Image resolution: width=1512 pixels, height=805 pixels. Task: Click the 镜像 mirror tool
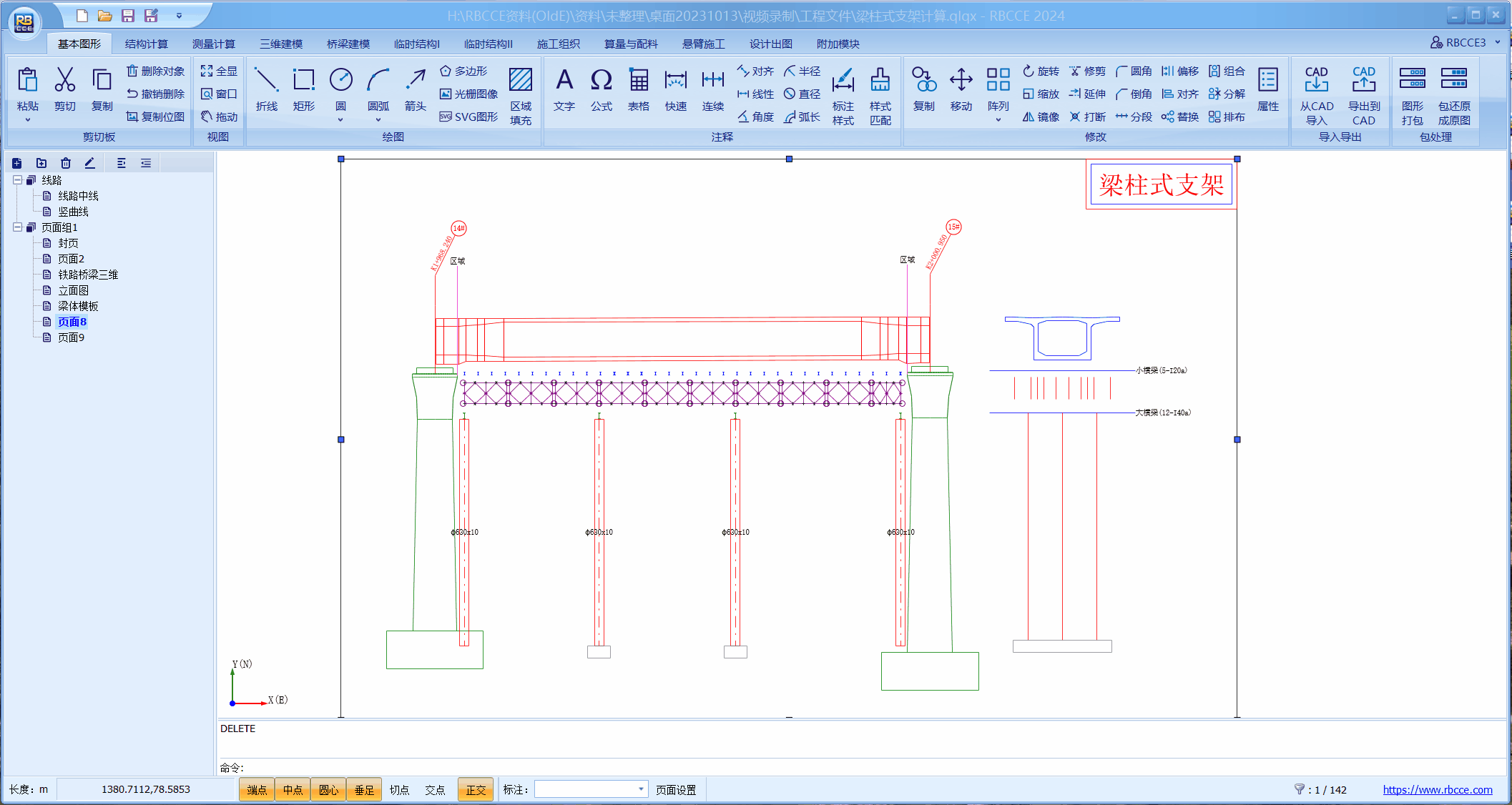coord(1041,117)
